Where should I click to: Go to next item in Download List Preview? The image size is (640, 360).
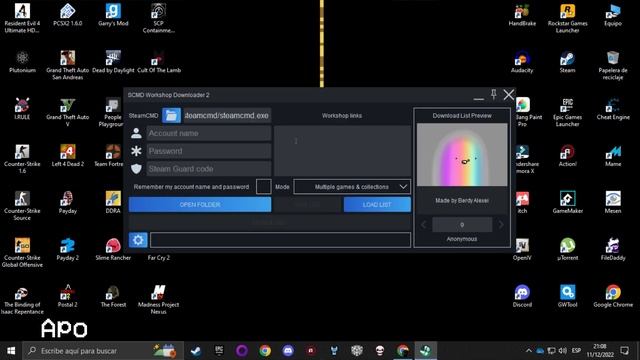coord(501,224)
